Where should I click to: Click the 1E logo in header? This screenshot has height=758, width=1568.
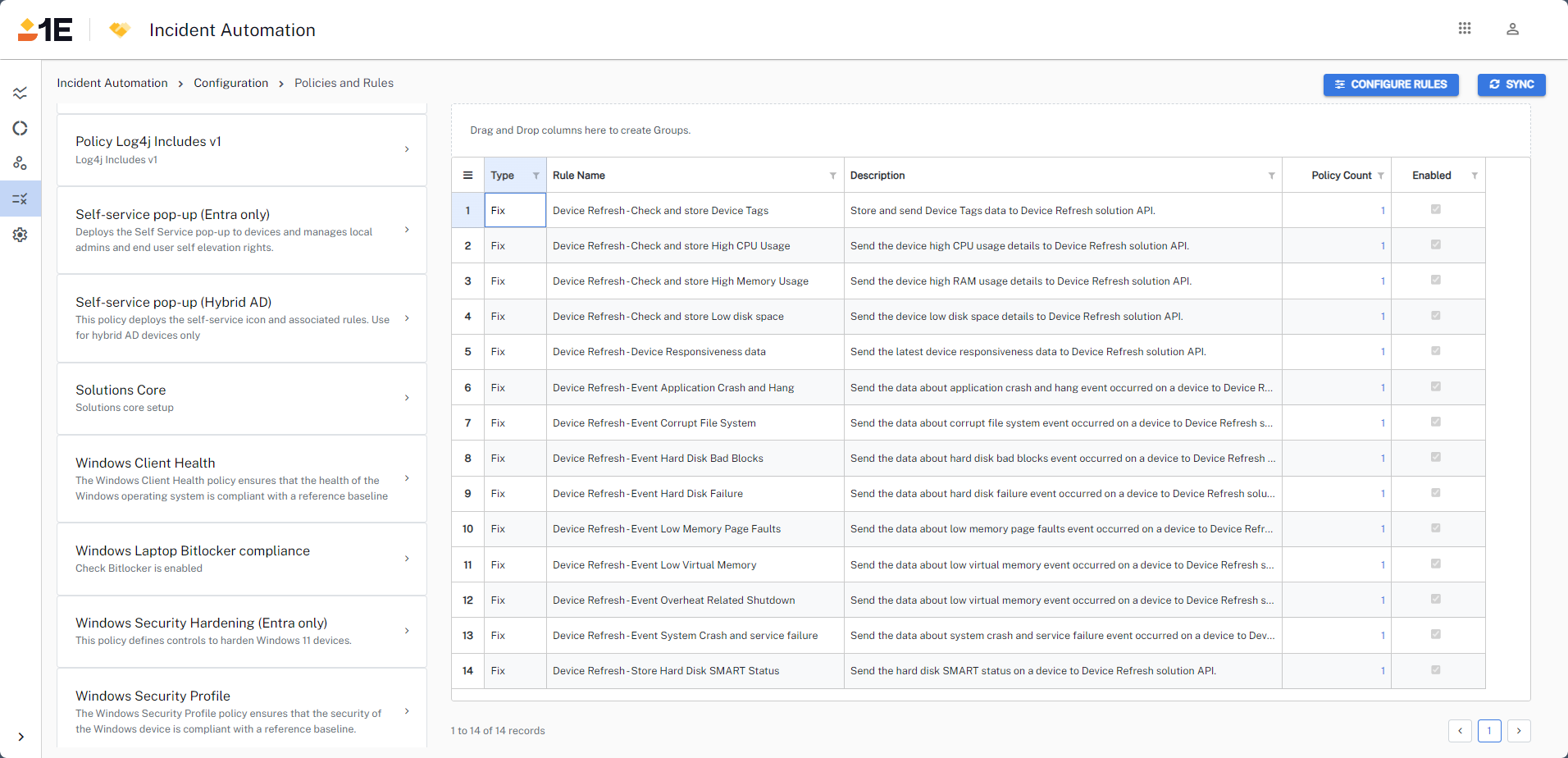(45, 30)
